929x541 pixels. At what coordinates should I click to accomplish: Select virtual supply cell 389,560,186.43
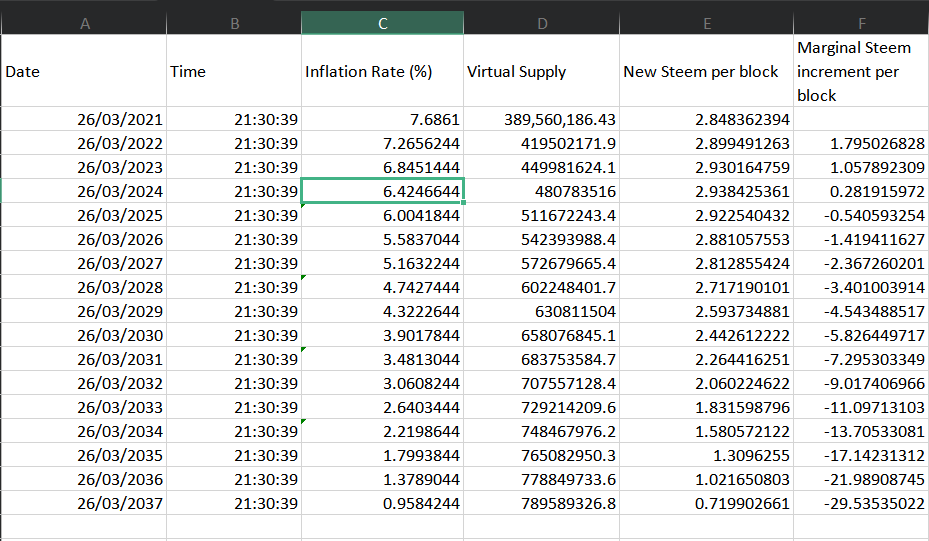[542, 119]
